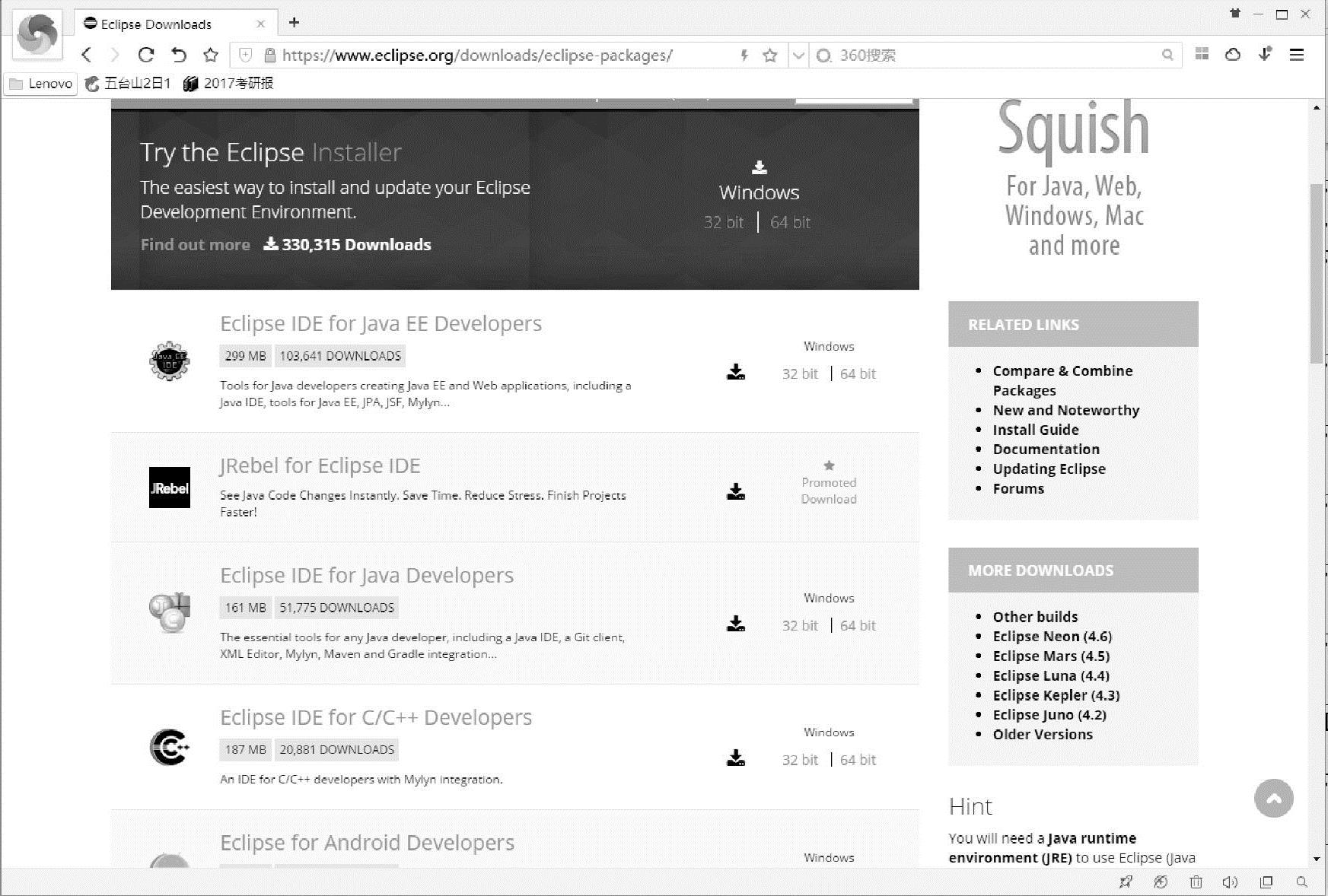The height and width of the screenshot is (896, 1328).
Task: Open Eclipse Luna (4.4) link
Action: 1050,676
